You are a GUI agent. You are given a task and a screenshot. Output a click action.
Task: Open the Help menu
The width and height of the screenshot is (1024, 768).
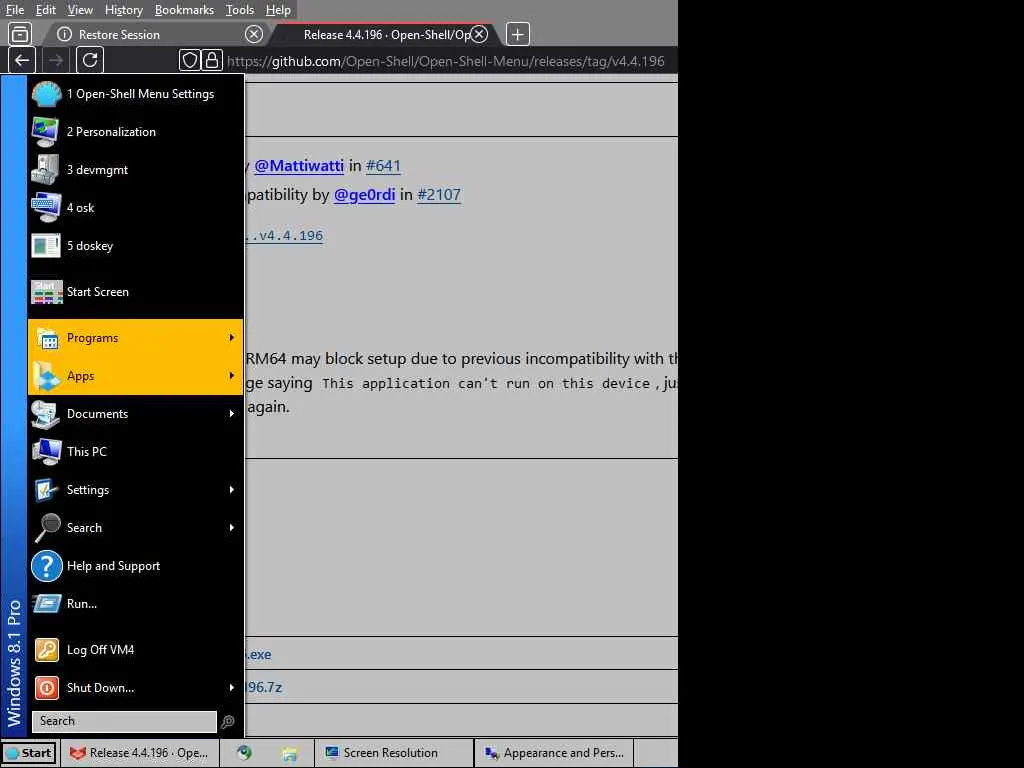(278, 10)
